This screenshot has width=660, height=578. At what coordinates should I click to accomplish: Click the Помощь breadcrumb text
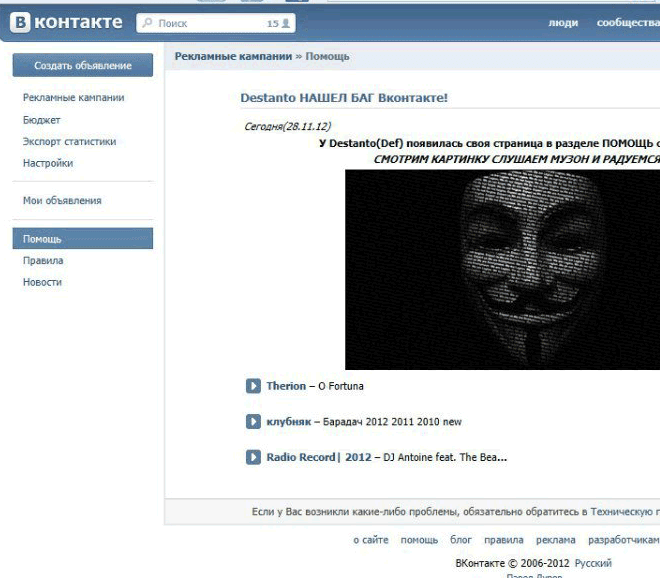pos(327,56)
